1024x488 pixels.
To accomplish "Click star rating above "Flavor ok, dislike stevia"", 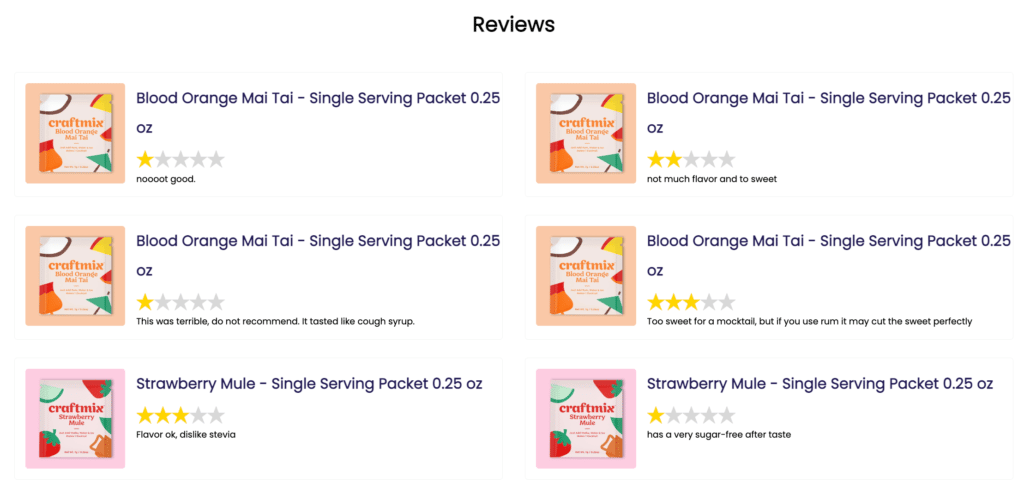I will click(181, 415).
